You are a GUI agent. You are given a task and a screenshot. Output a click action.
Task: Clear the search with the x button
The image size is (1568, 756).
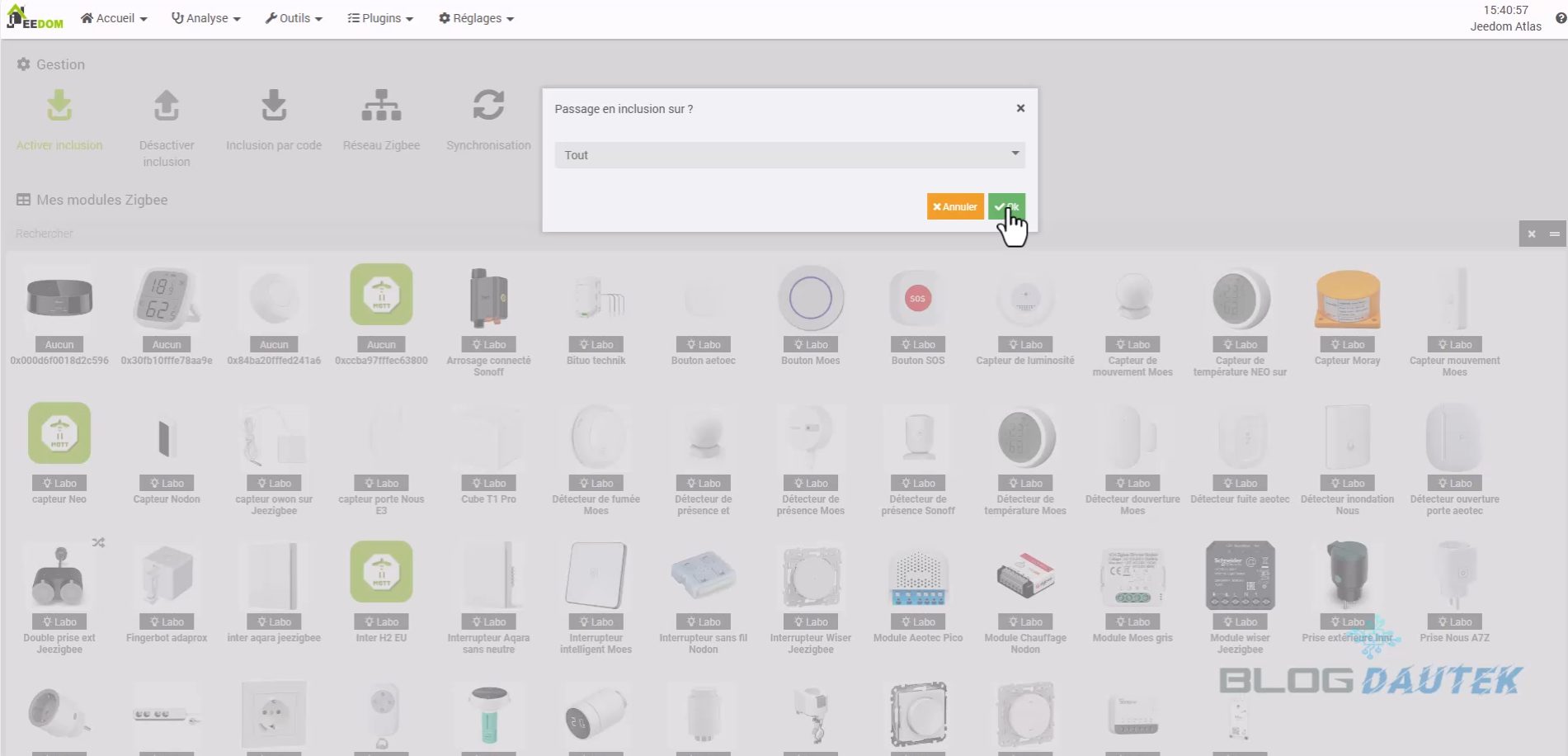[1531, 234]
